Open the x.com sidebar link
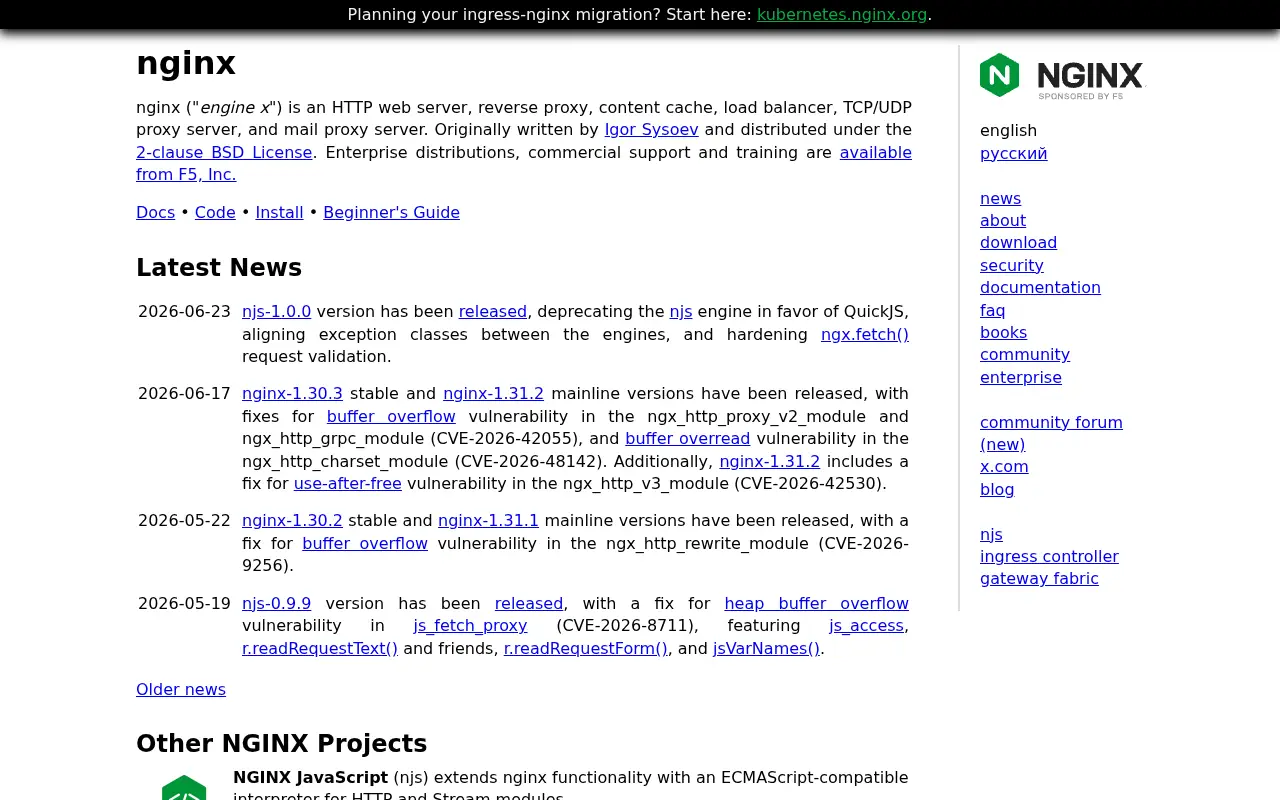The width and height of the screenshot is (1280, 800). click(x=1004, y=467)
